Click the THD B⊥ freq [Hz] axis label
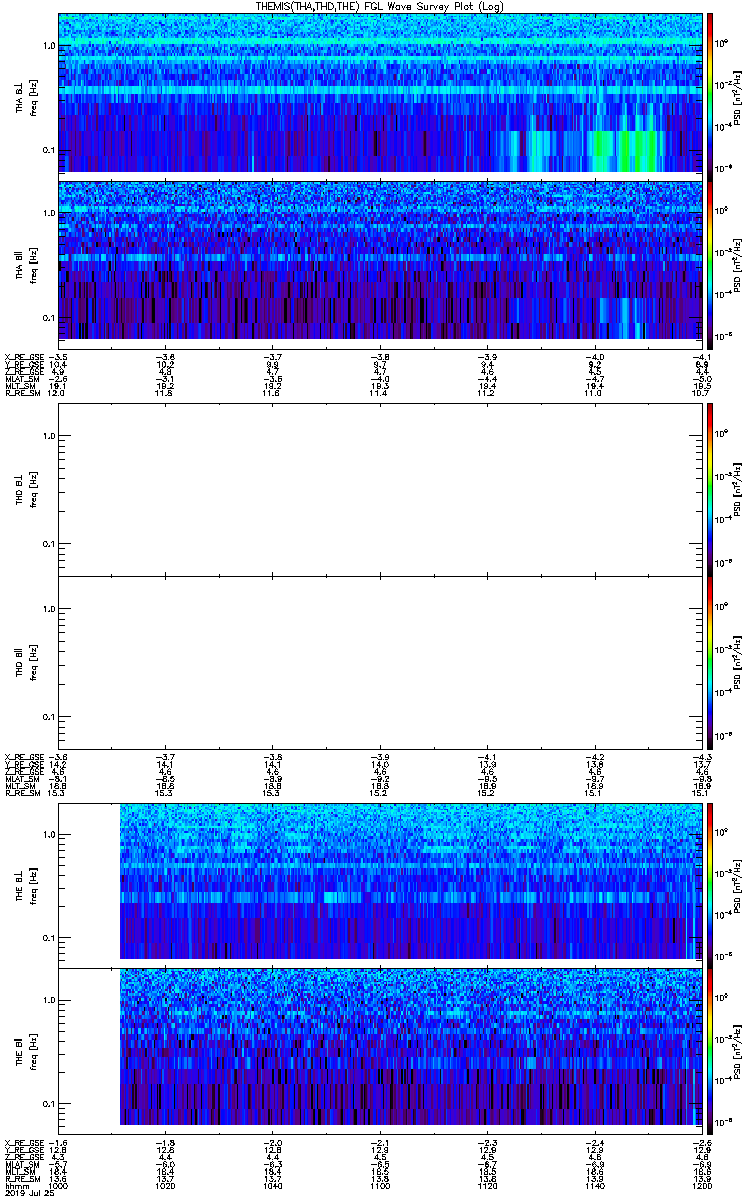The image size is (750, 1200). click(x=32, y=489)
